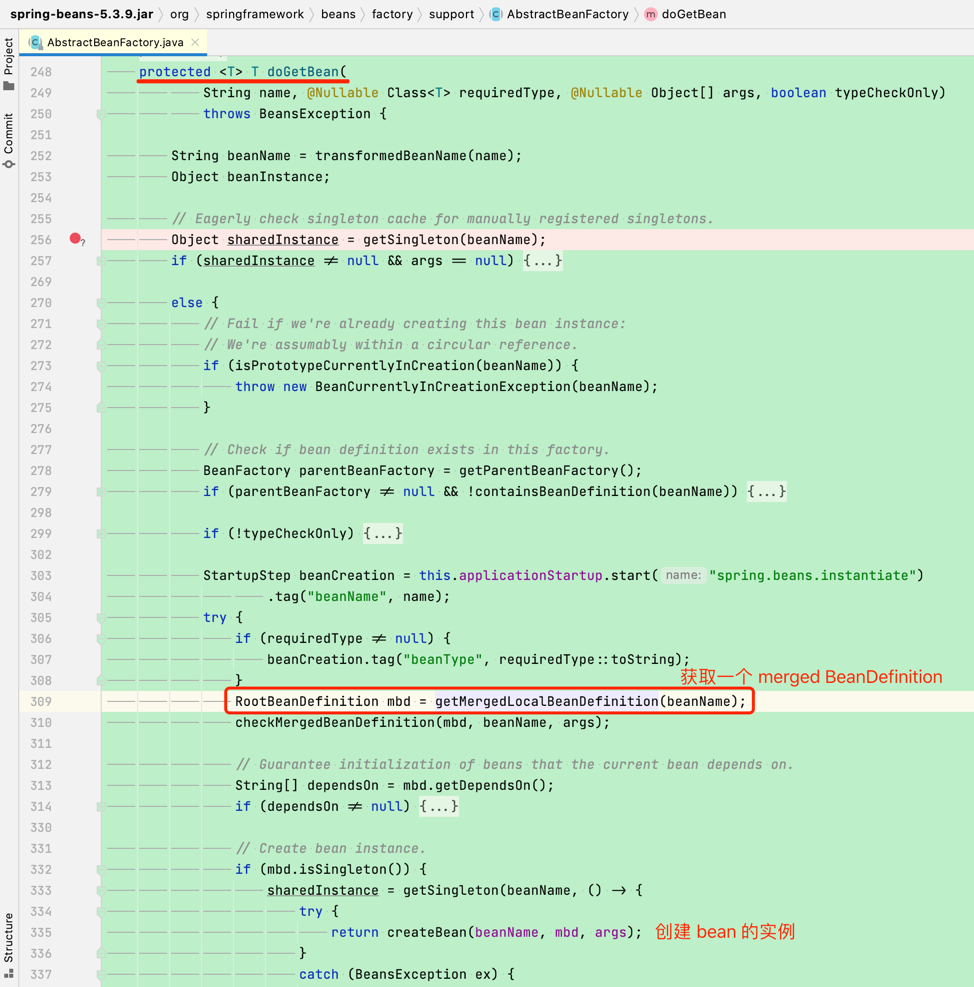Click the getMergedLocalBeanDefinition method call
974x987 pixels.
coord(546,701)
